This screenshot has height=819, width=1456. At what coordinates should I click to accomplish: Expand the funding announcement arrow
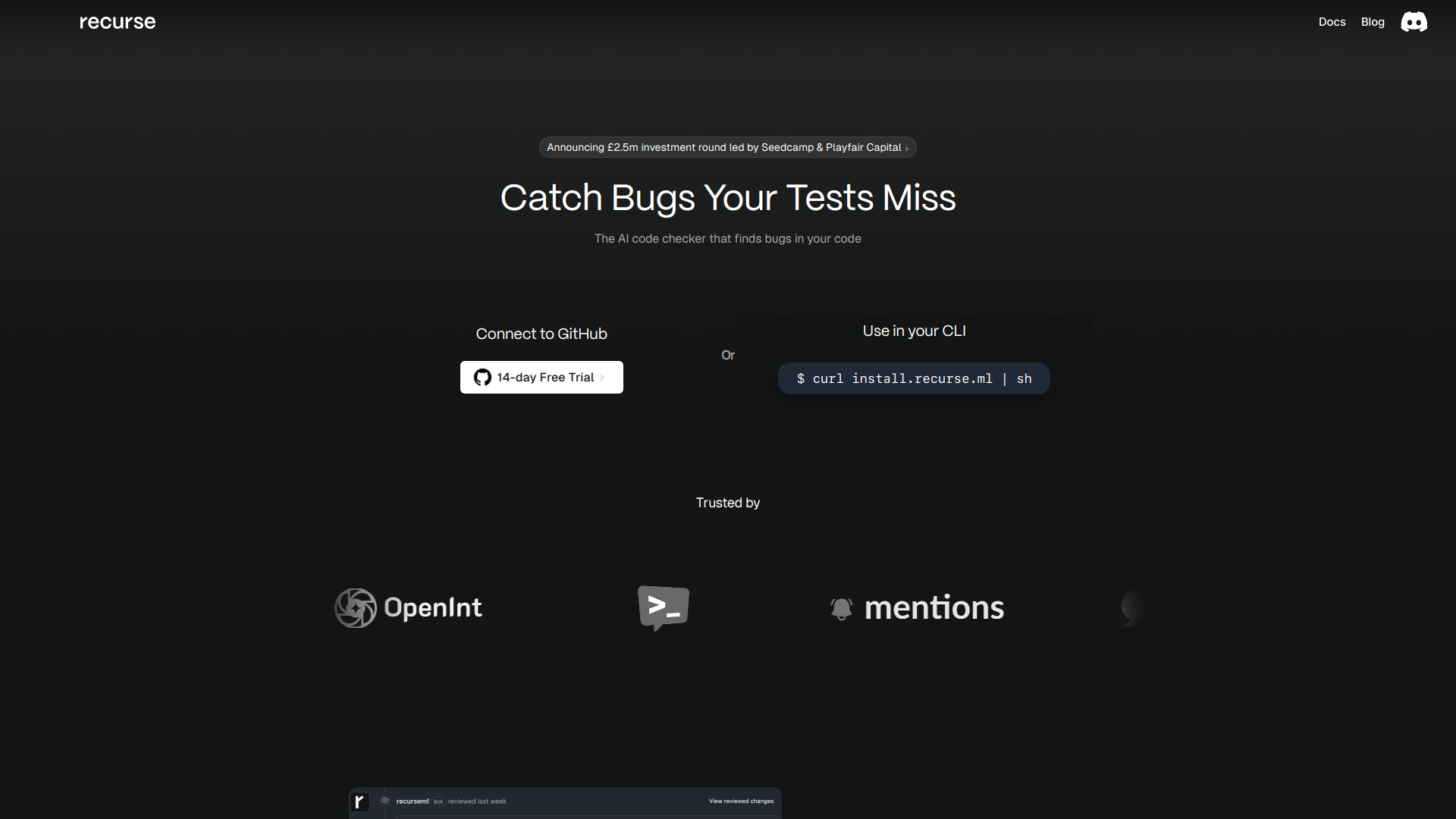tap(907, 149)
